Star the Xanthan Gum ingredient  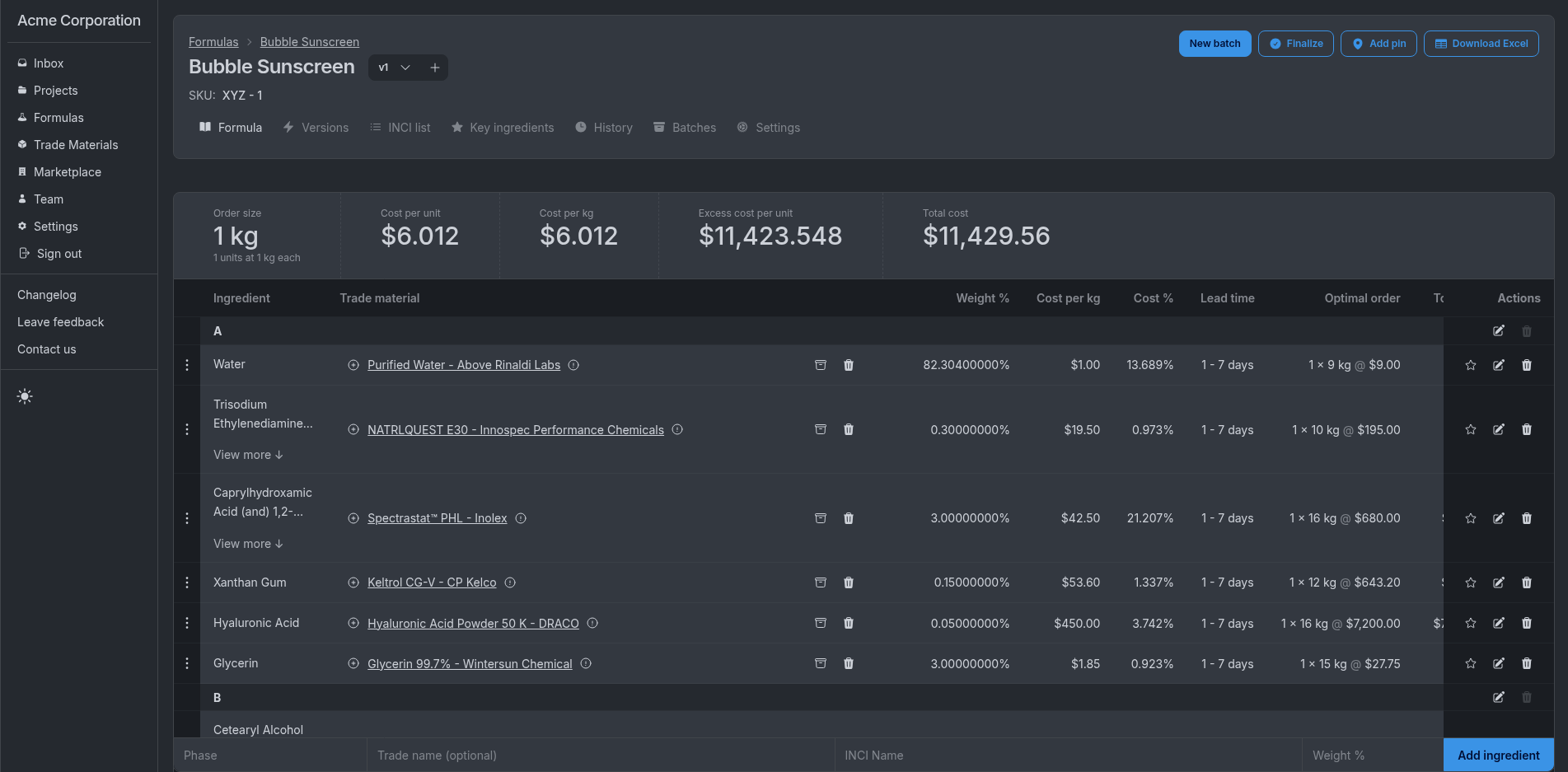point(1471,583)
